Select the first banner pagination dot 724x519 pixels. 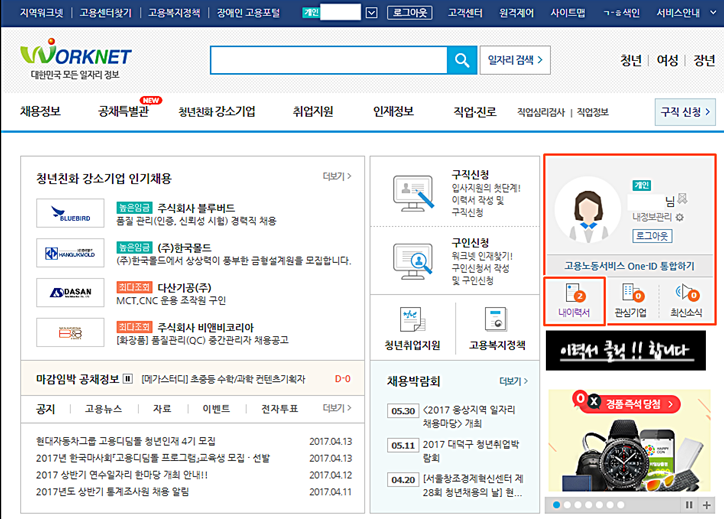click(x=556, y=505)
